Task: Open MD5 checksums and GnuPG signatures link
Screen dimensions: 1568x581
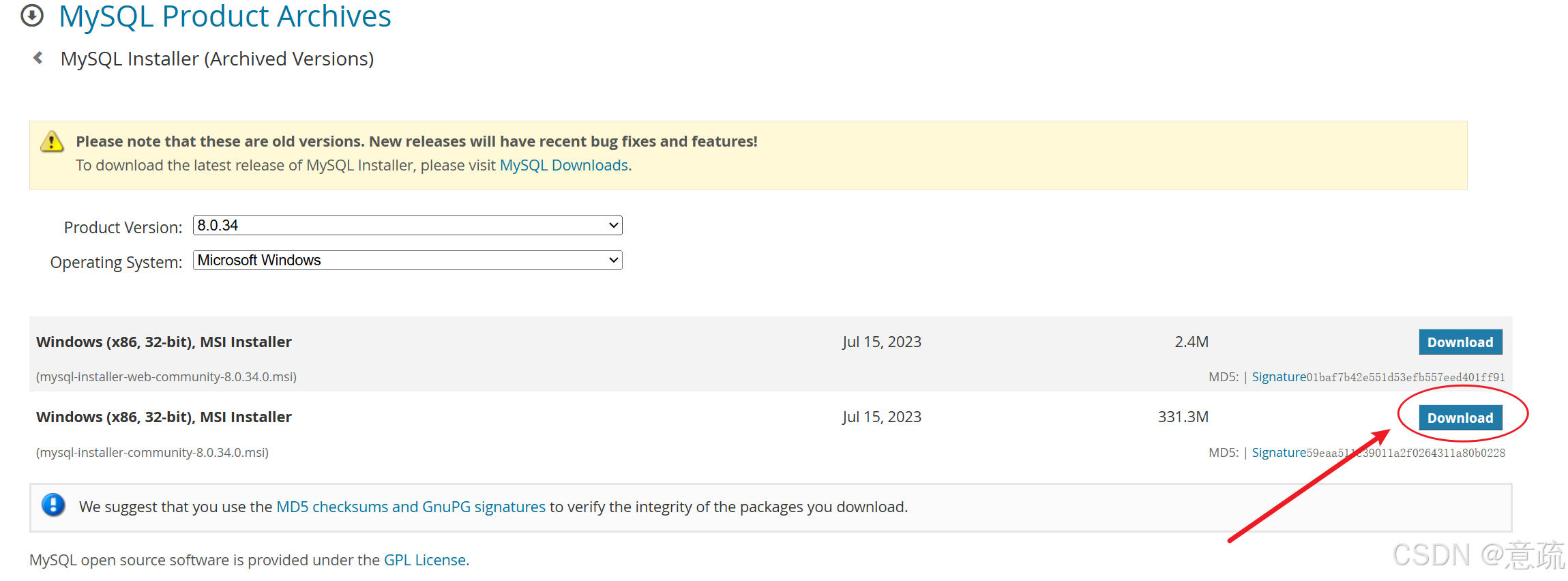Action: (411, 507)
